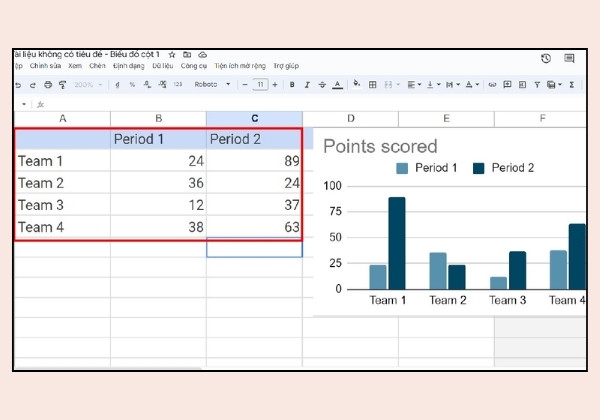Viewport: 600px width, 420px height.
Task: Click the Merge cells icon
Action: pos(388,85)
